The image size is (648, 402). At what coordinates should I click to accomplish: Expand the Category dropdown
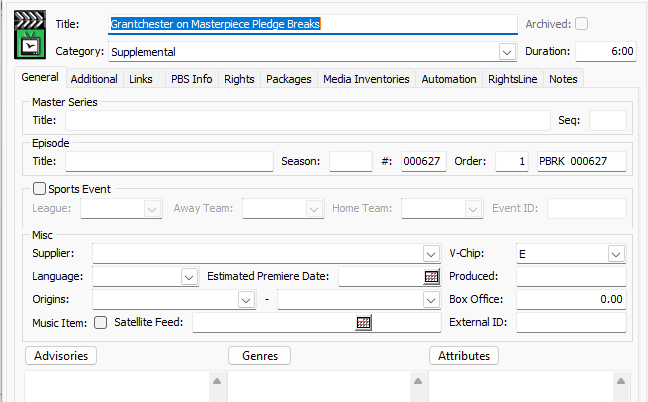pos(507,52)
